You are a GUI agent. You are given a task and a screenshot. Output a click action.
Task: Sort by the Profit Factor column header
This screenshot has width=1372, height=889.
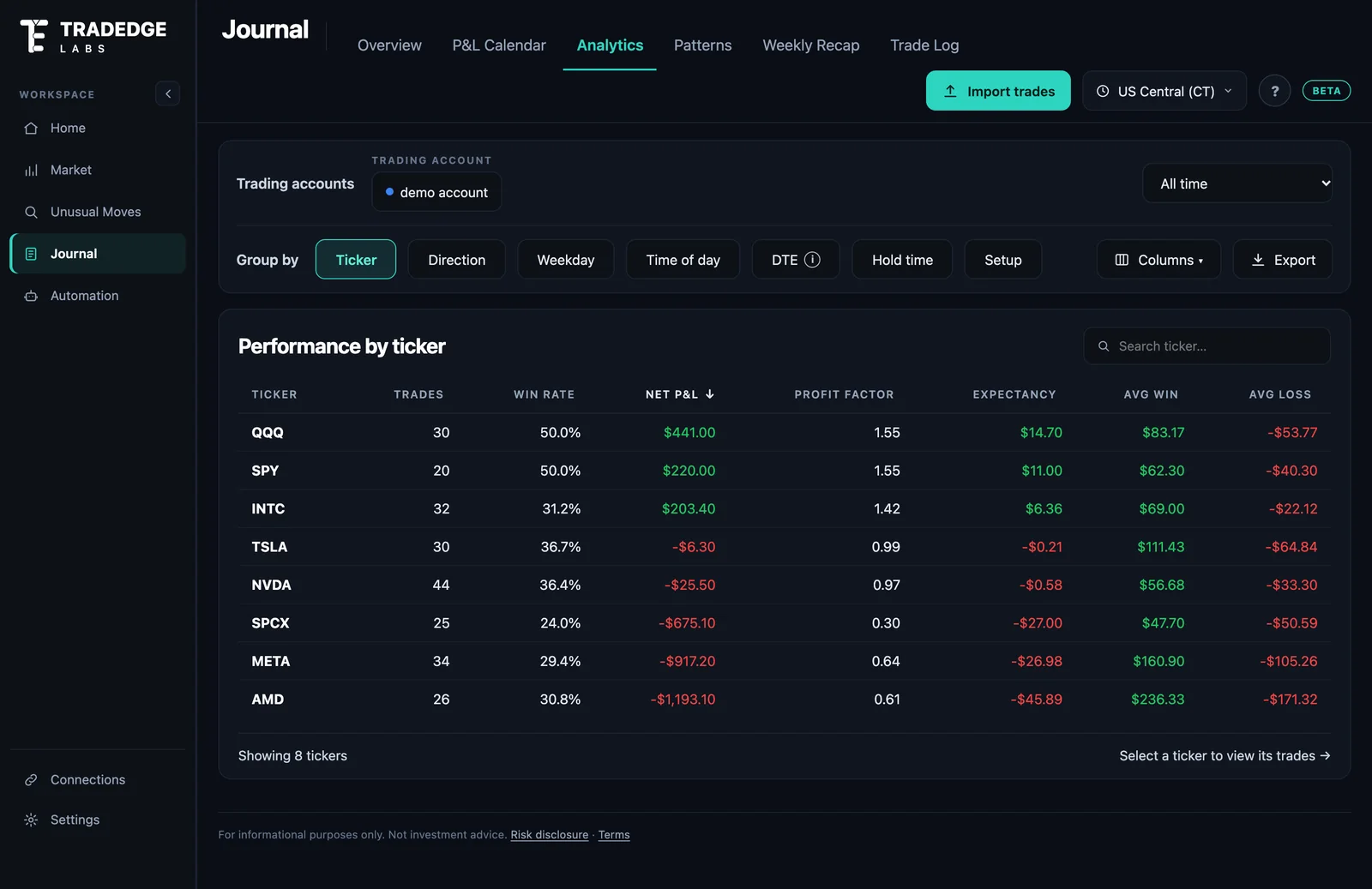(844, 394)
